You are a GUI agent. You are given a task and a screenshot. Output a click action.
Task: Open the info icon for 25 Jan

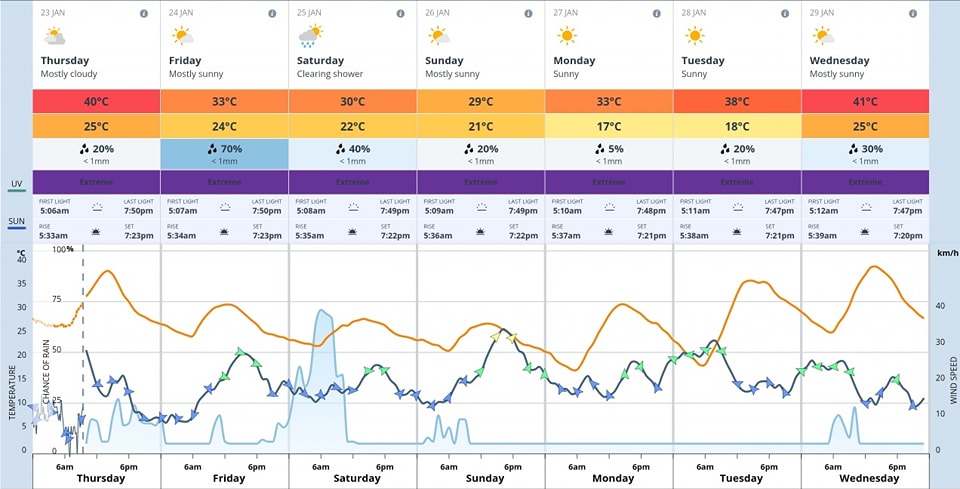400,13
